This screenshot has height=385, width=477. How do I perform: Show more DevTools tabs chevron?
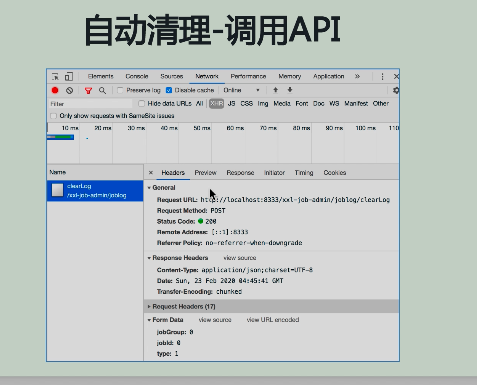click(x=357, y=76)
